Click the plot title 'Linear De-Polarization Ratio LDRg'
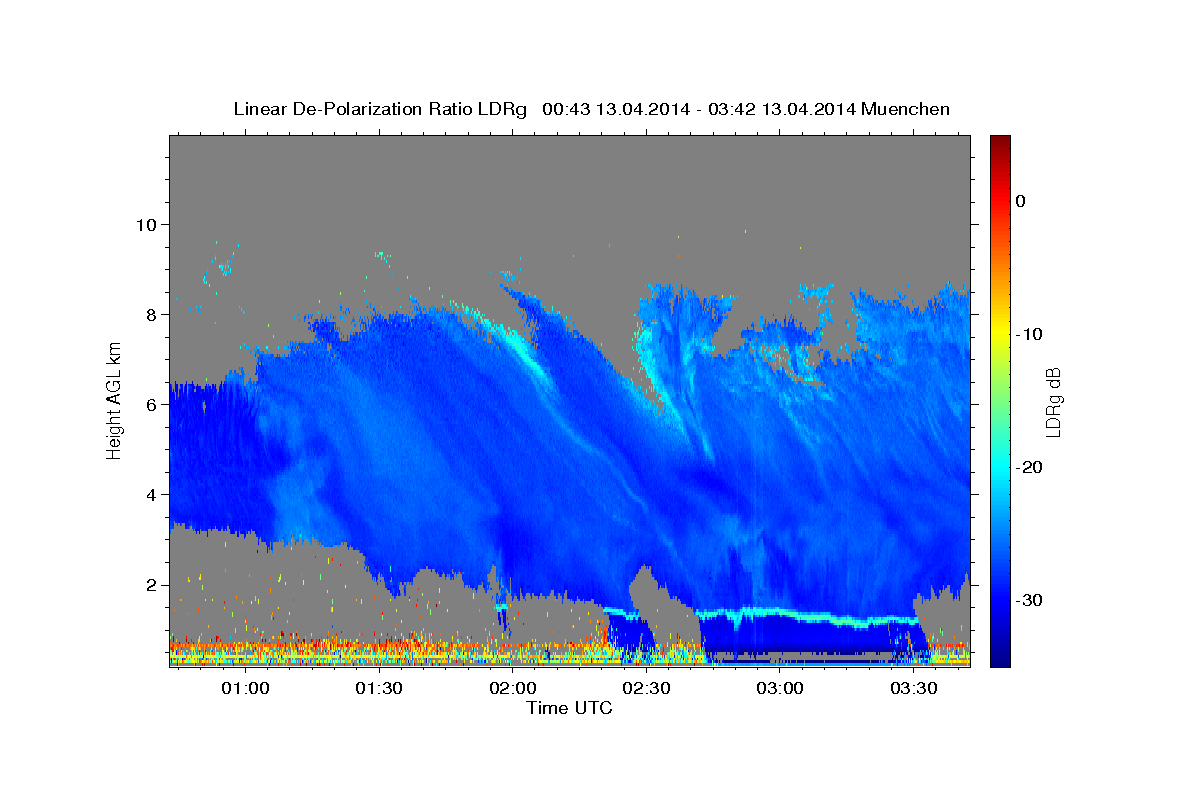 pos(379,109)
